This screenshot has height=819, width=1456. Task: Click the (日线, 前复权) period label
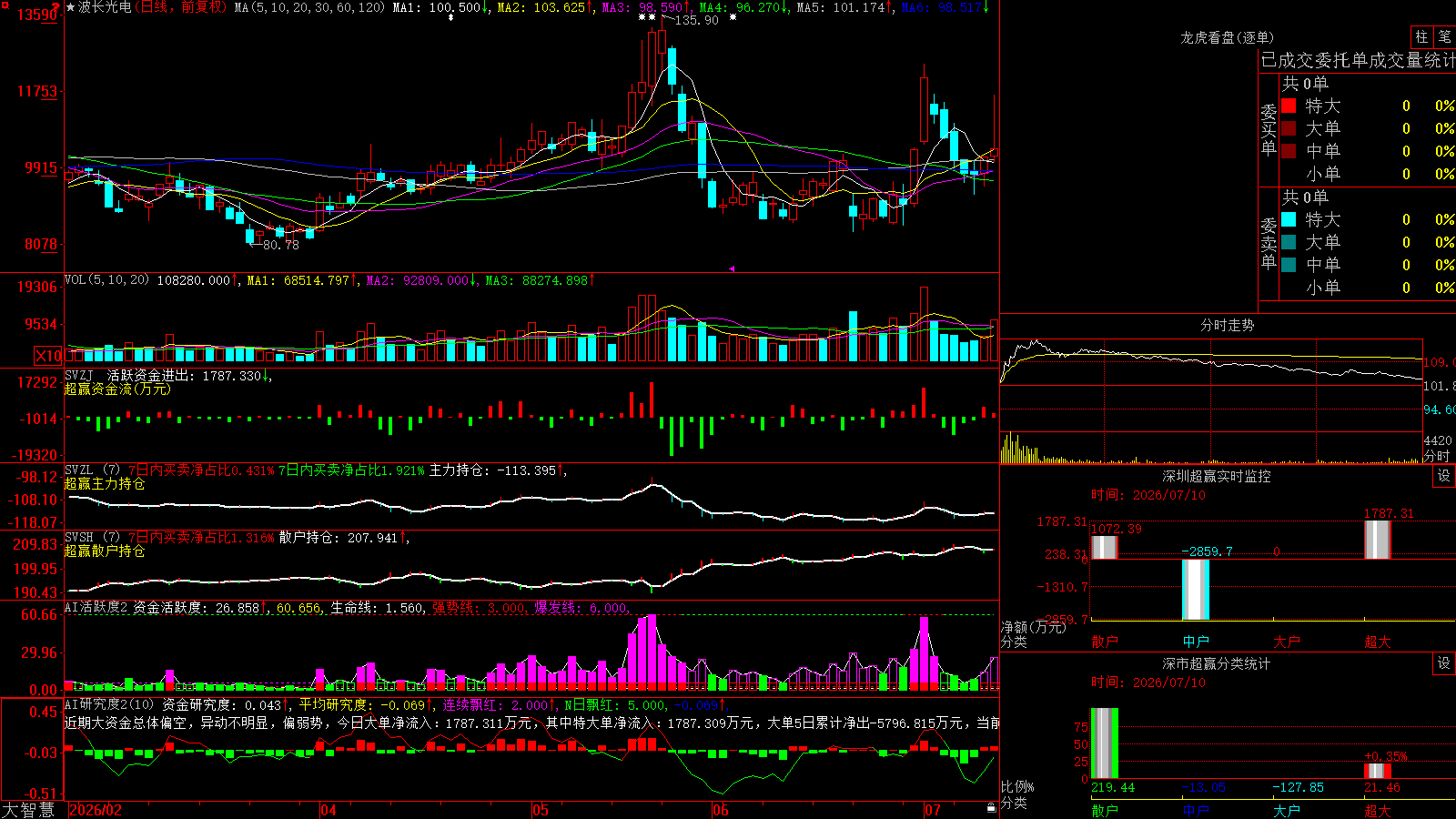(x=181, y=7)
